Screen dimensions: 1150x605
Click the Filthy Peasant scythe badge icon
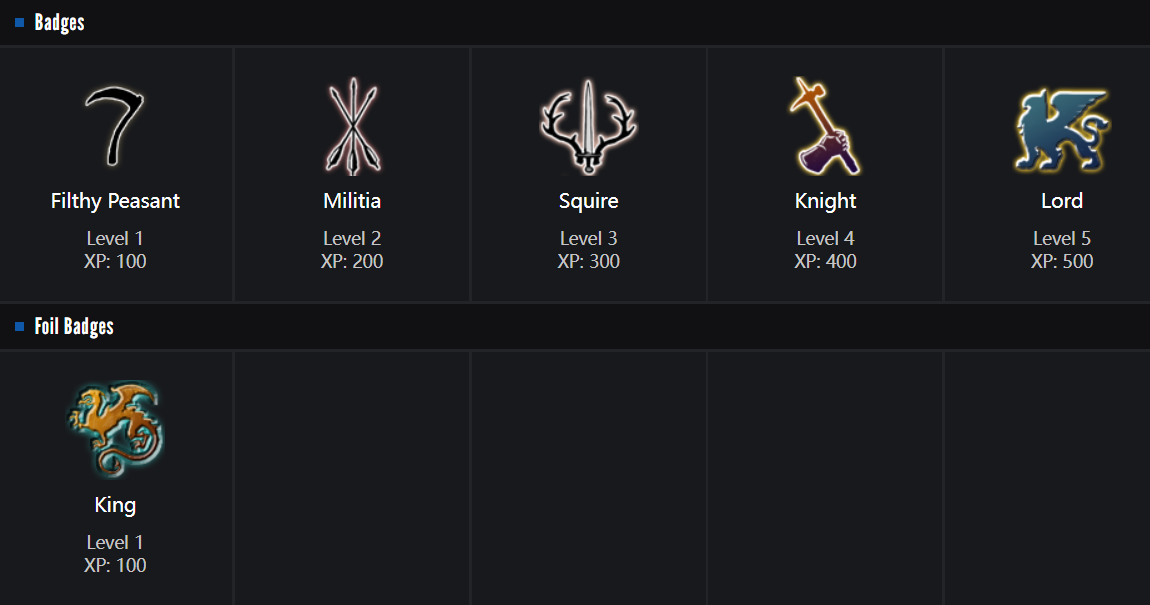[x=115, y=127]
